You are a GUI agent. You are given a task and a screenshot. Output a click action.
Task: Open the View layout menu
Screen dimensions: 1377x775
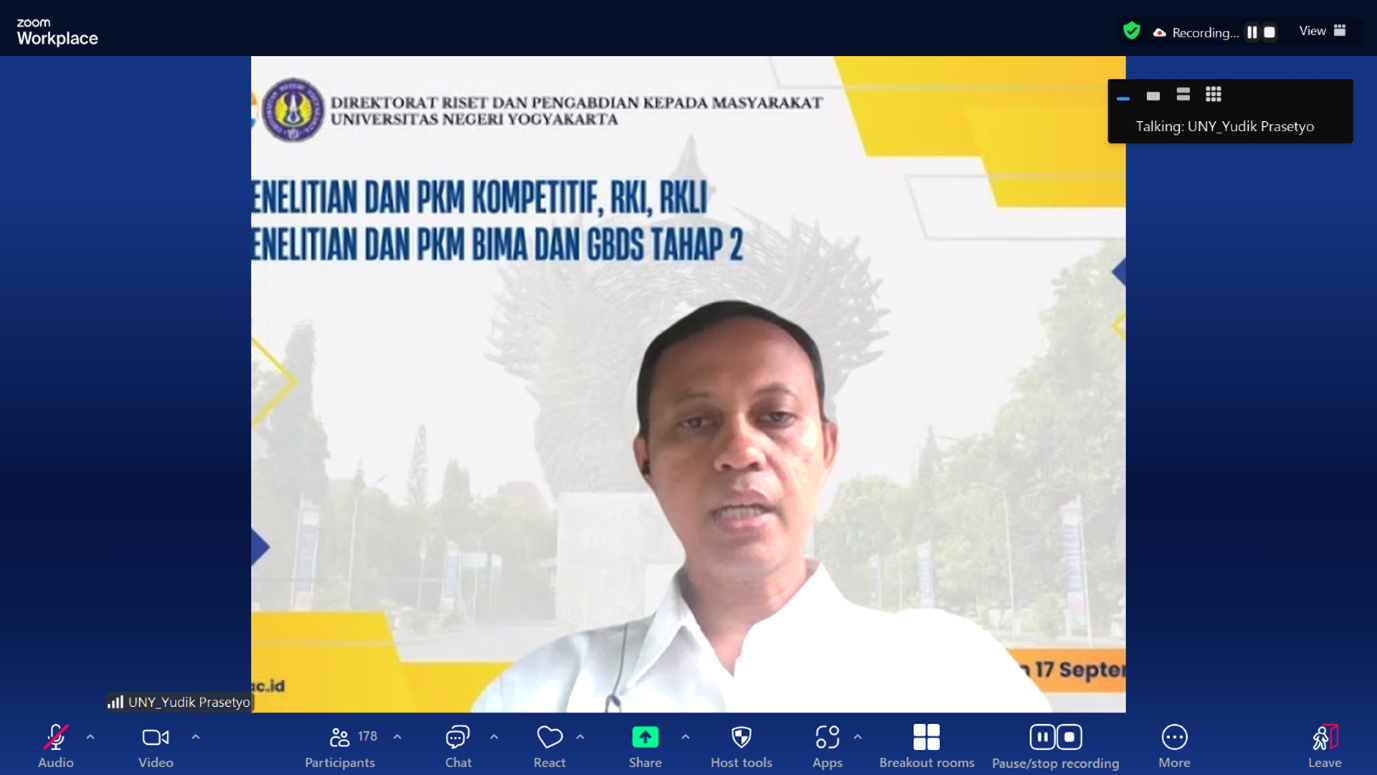1322,31
